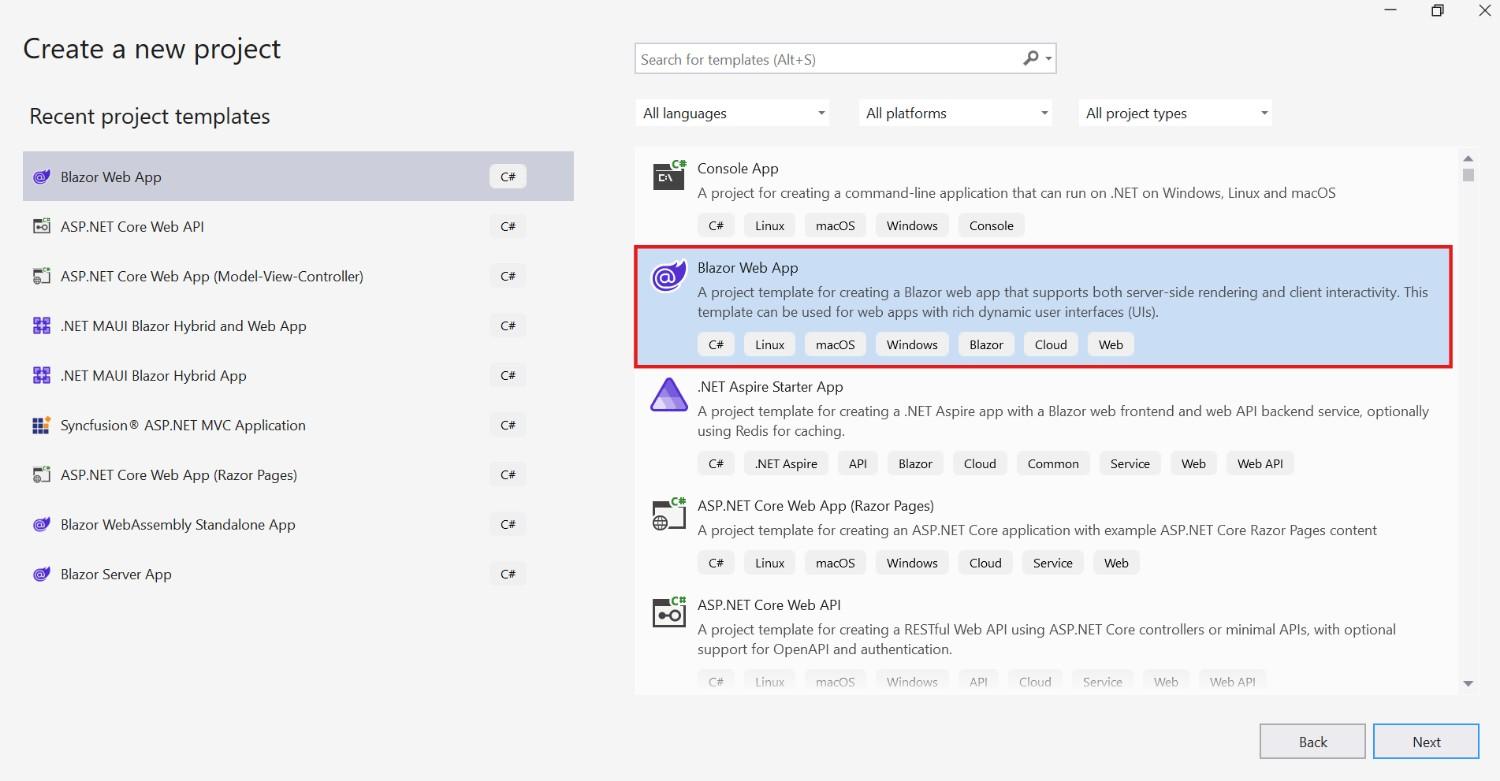Select ASP.NET Core Web API in recent templates
The image size is (1500, 781).
pos(298,227)
